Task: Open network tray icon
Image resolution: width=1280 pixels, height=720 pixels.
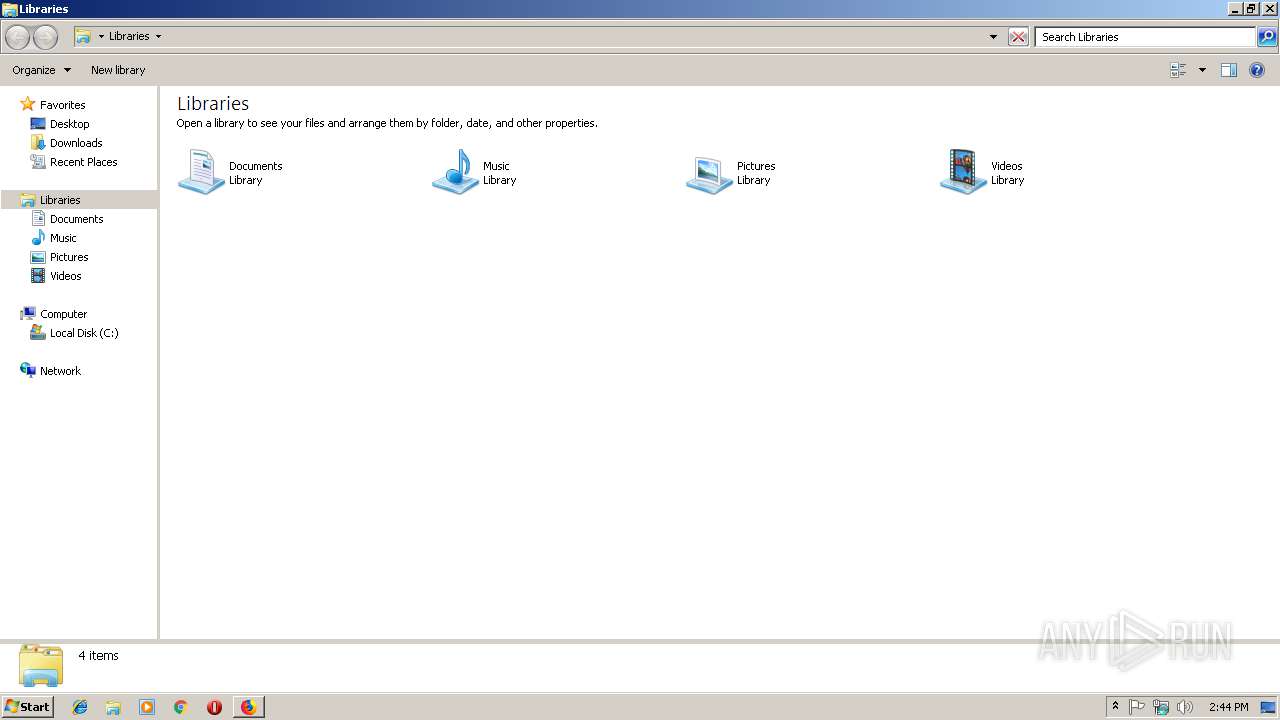Action: point(1161,707)
